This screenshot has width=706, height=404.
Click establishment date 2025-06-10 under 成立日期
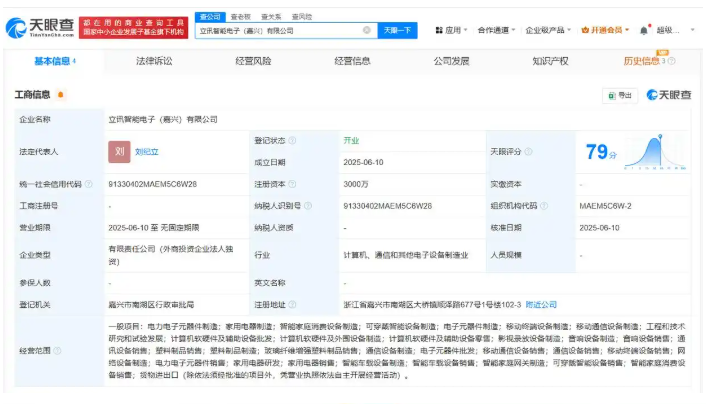[x=363, y=162]
